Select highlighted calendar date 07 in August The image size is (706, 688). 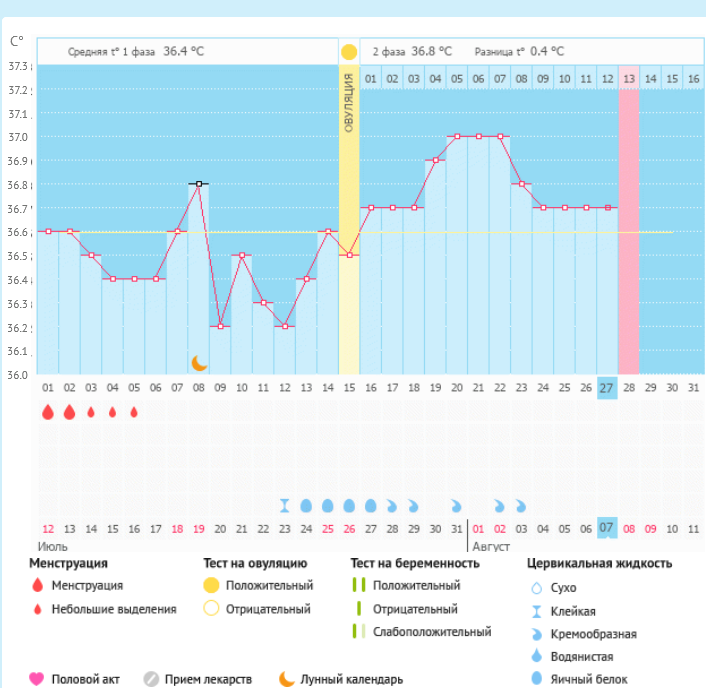[x=607, y=527]
